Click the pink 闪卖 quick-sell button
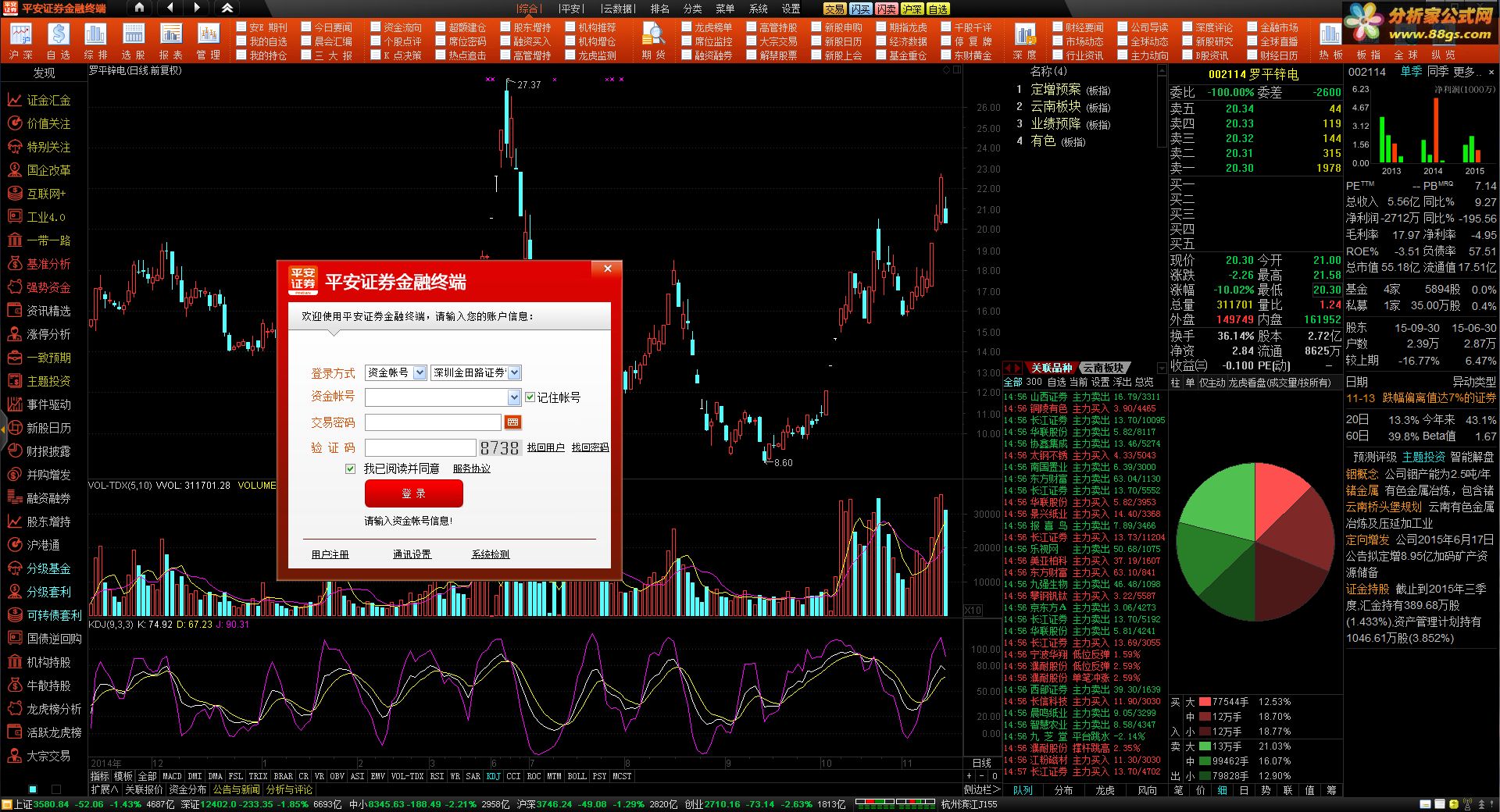 [886, 9]
